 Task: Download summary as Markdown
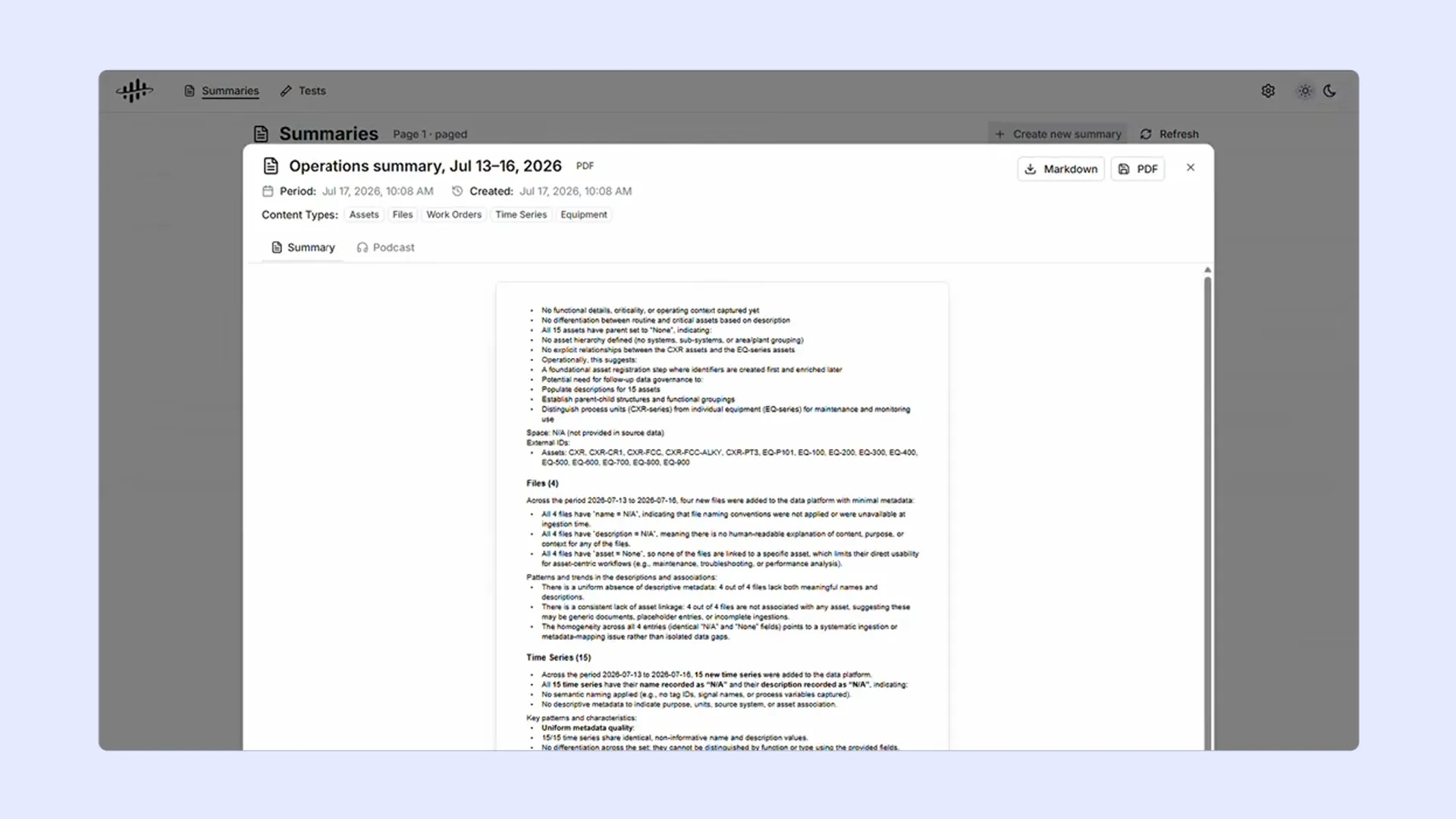(1061, 169)
